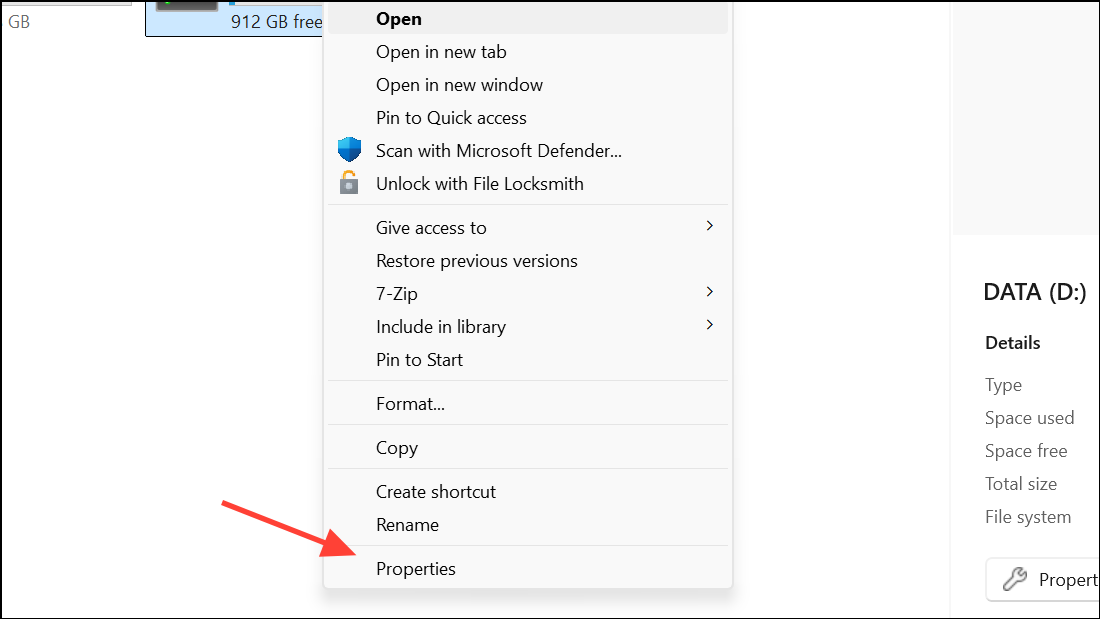Choose Rename from the menu
This screenshot has height=619, width=1100.
coord(528,525)
